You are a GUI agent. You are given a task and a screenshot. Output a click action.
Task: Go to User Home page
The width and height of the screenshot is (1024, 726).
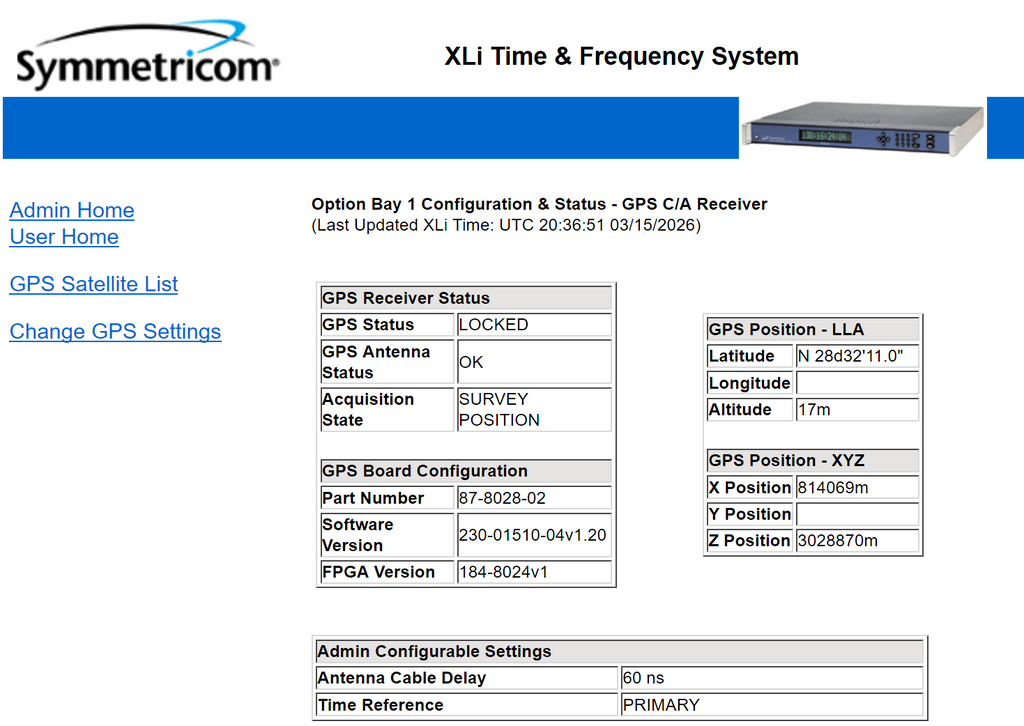pyautogui.click(x=64, y=237)
